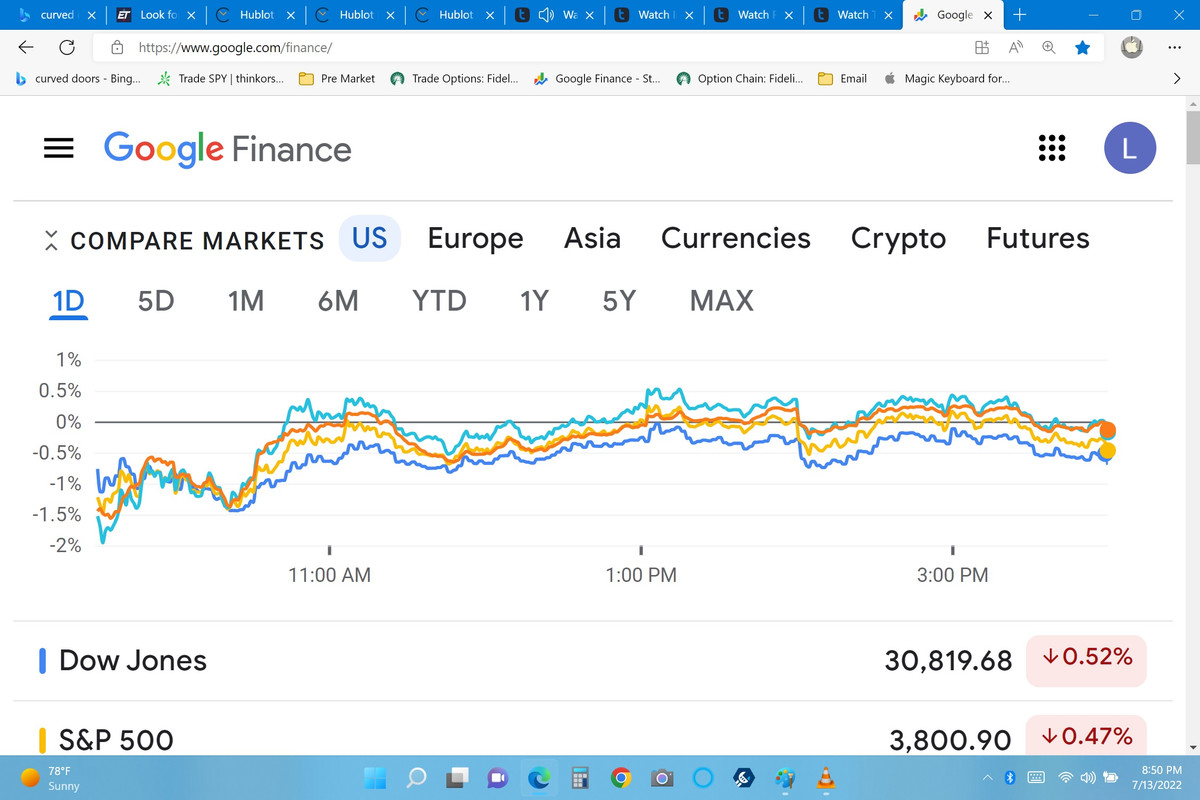Click the Google Finance logo
The height and width of the screenshot is (800, 1200).
[228, 149]
